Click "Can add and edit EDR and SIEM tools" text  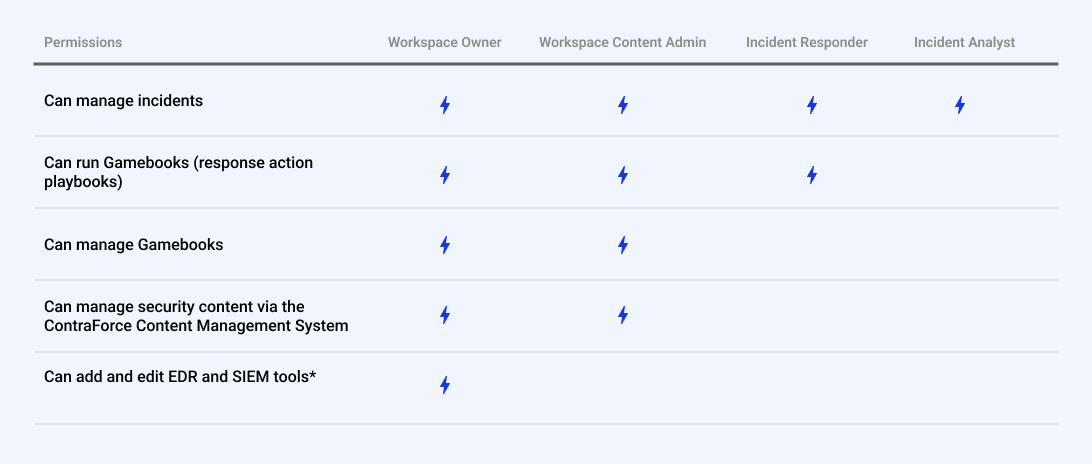(180, 377)
